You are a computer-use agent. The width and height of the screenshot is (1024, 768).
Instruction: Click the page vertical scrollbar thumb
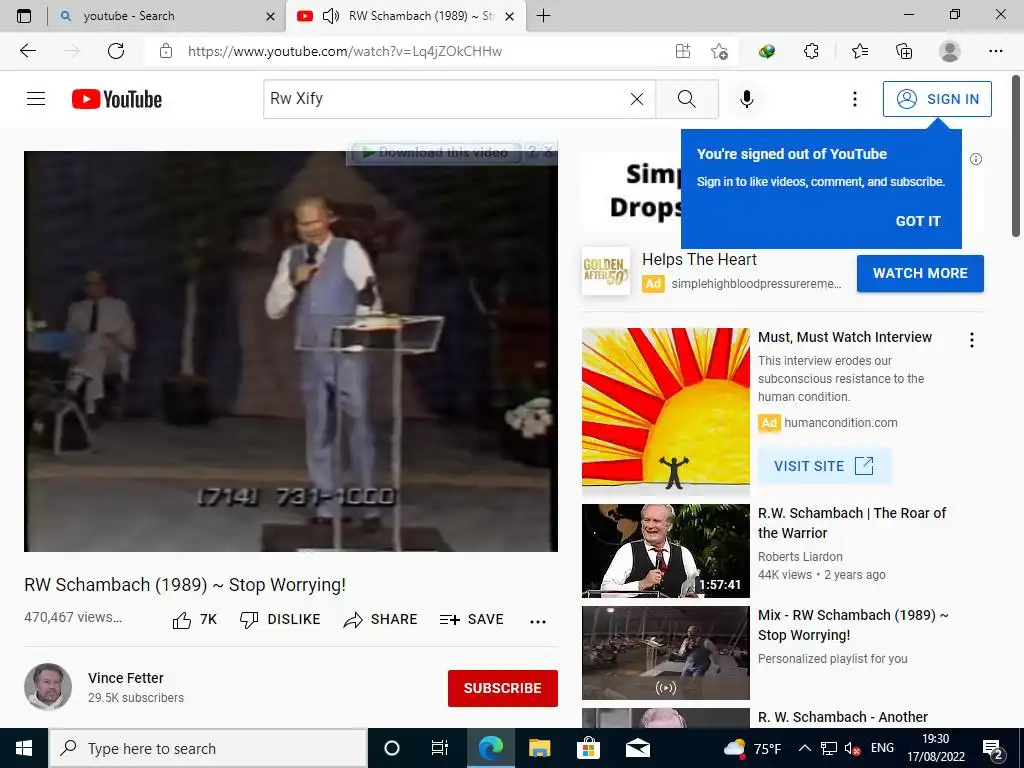(1016, 157)
